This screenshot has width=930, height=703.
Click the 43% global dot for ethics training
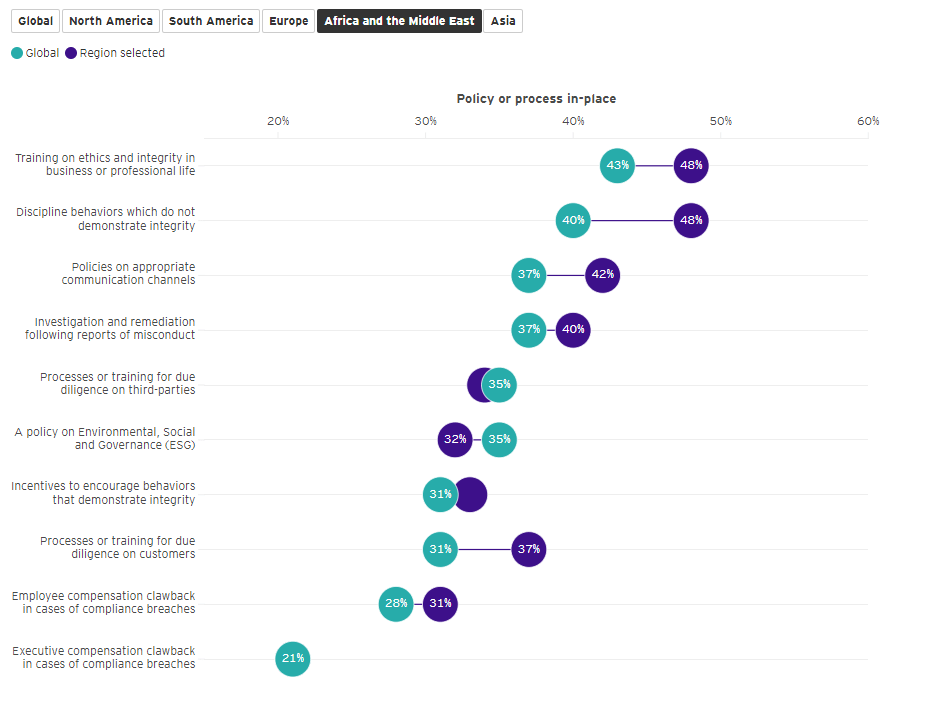coord(617,165)
